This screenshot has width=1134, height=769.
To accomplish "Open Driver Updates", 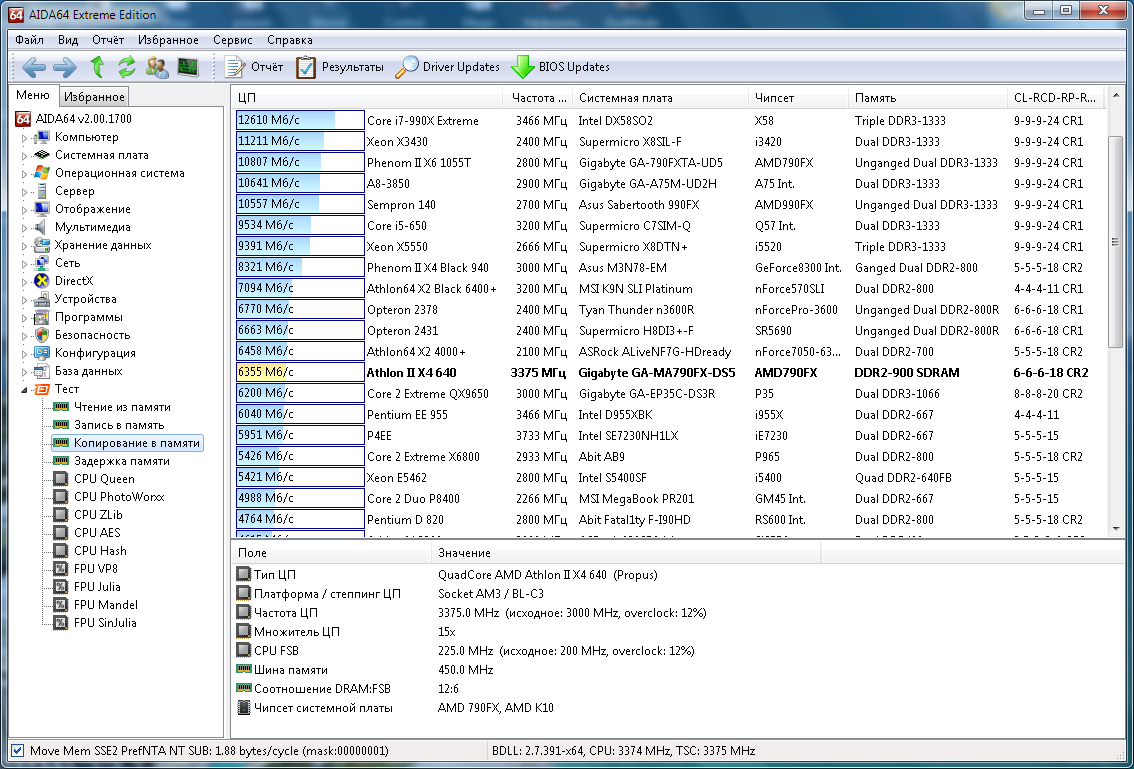I will (448, 67).
